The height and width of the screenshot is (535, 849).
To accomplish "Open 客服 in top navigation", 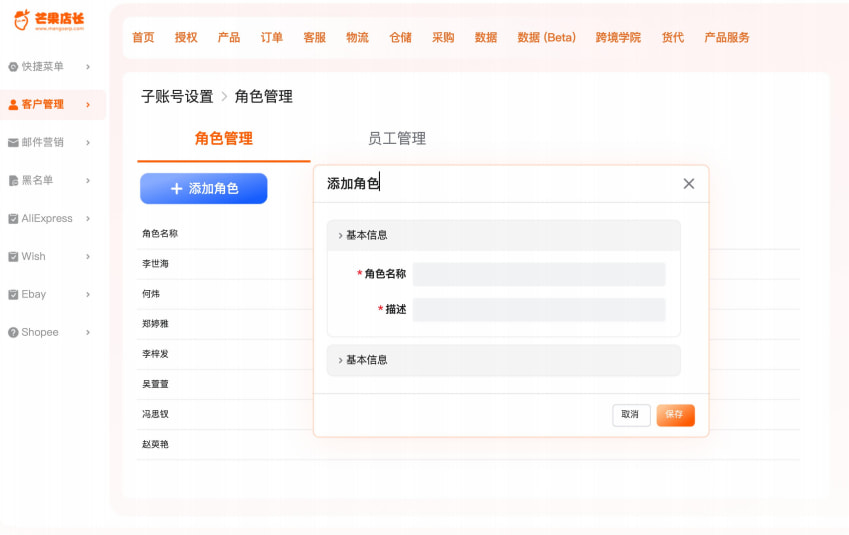I will [315, 37].
